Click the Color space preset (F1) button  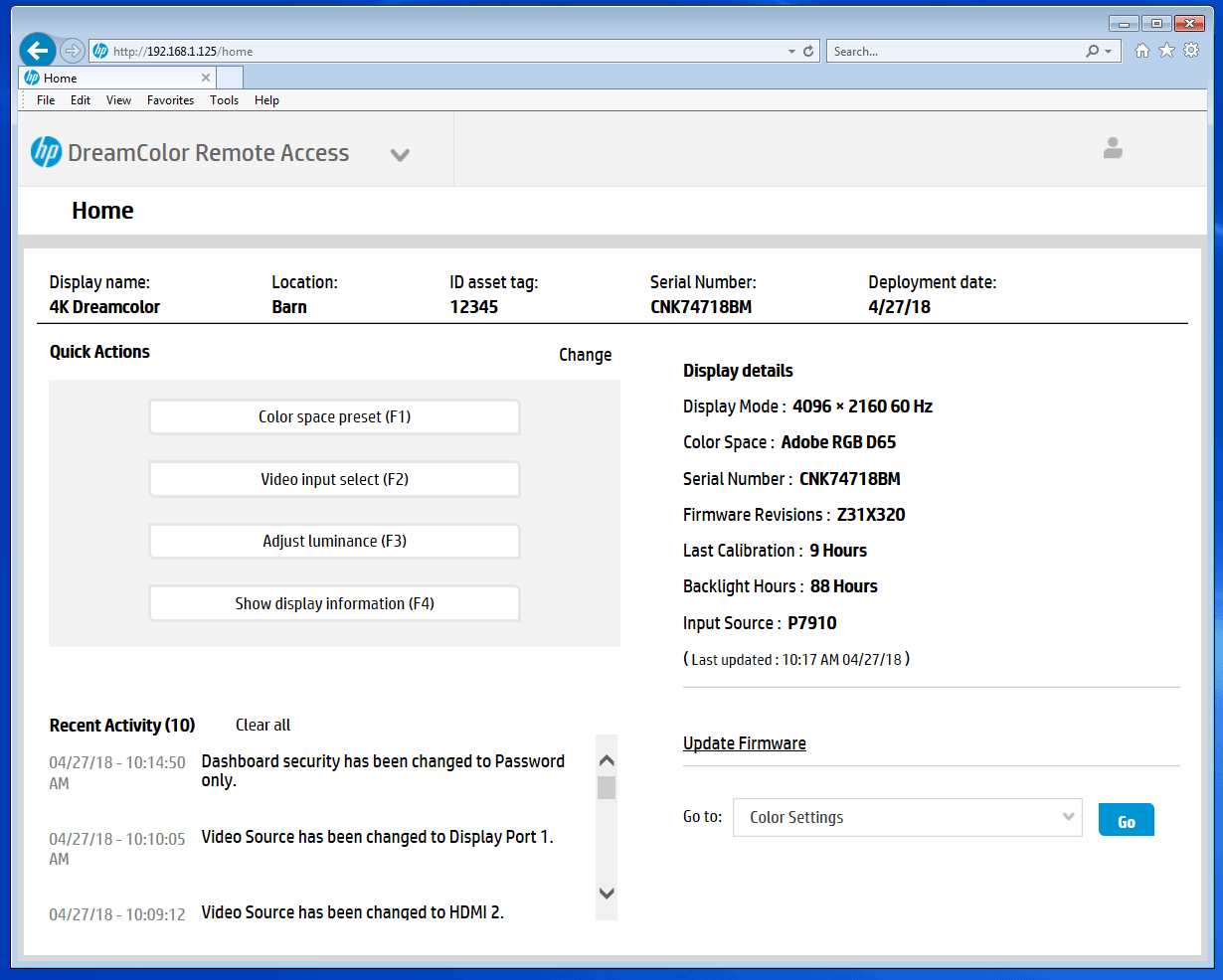[x=334, y=417]
